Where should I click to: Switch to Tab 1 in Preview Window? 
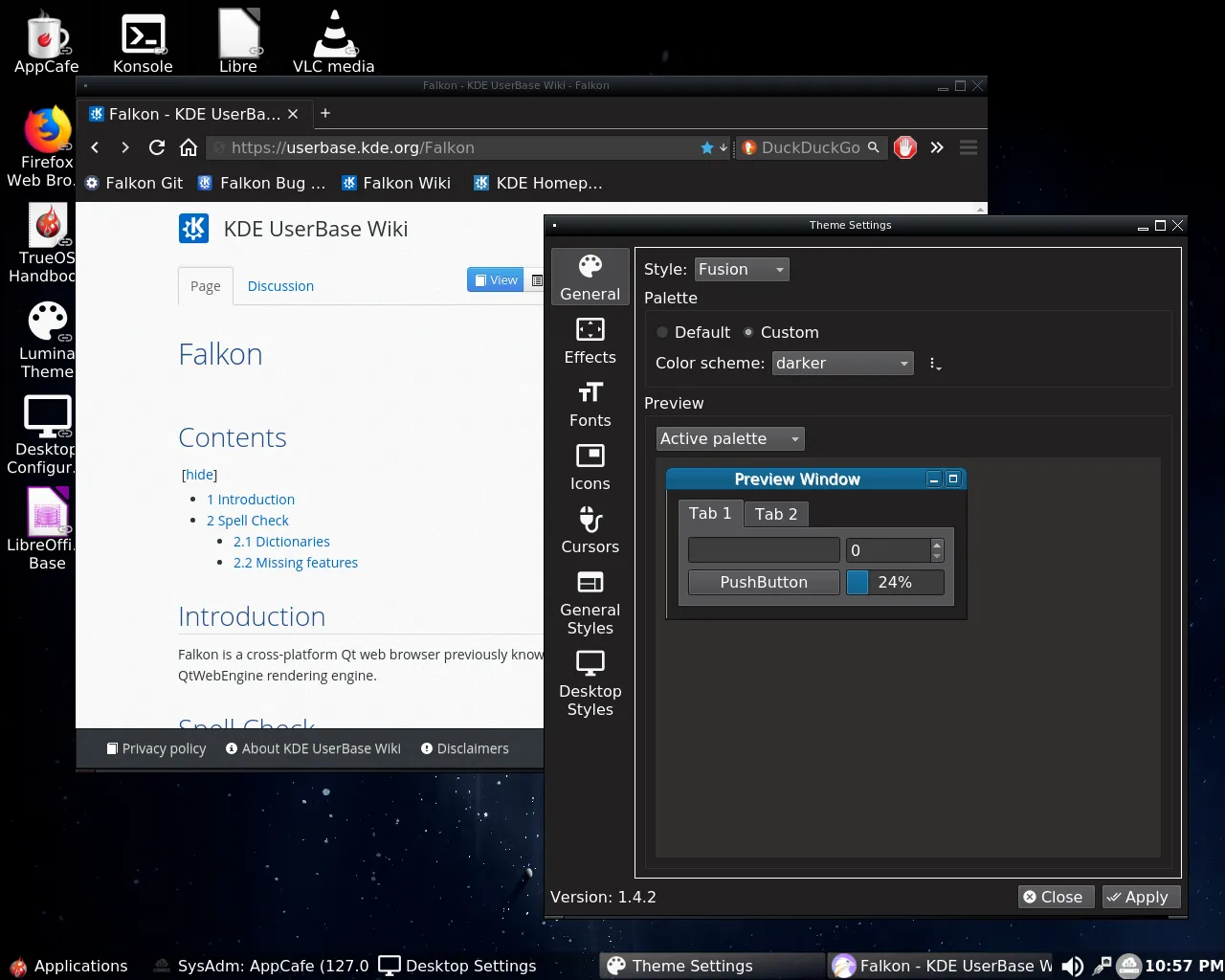710,513
